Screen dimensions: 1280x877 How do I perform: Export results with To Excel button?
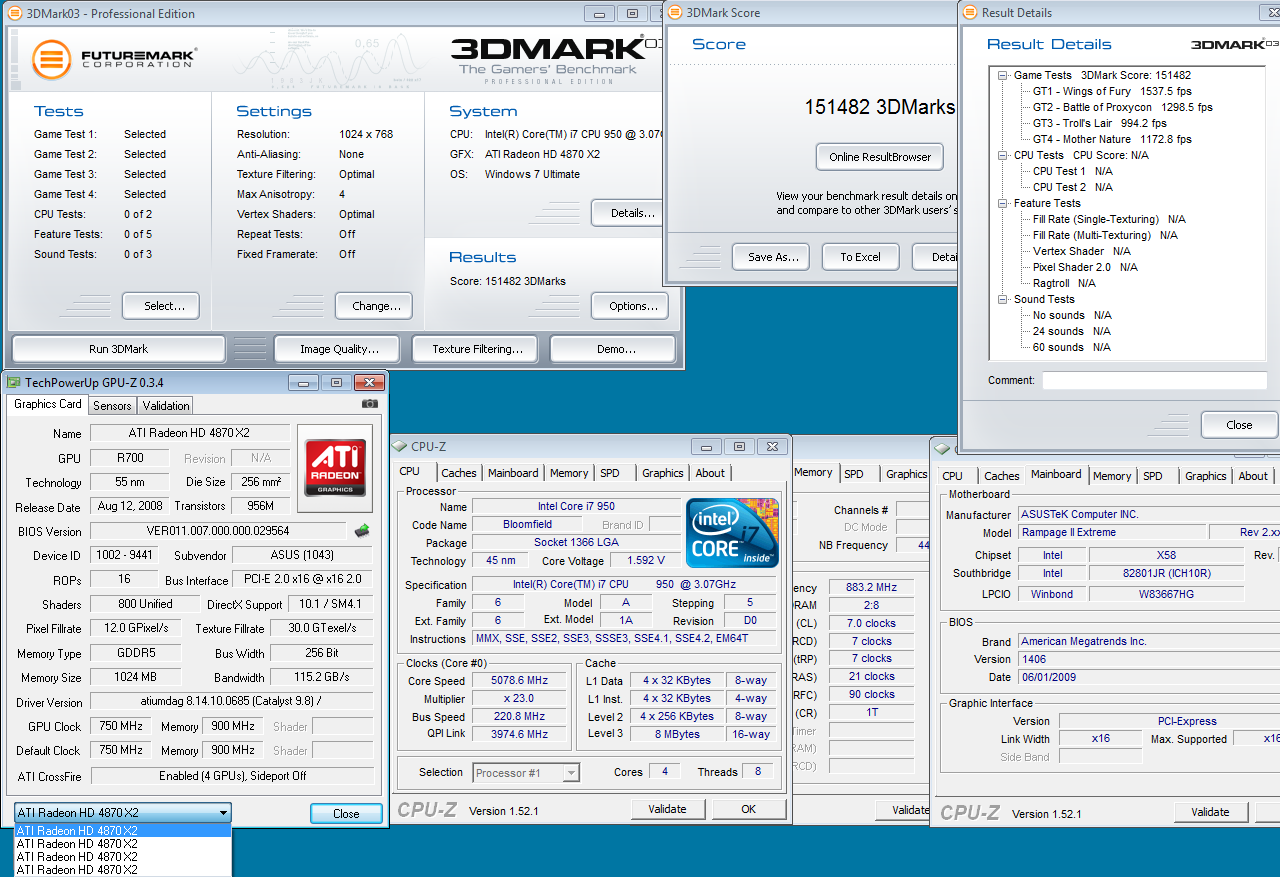pos(860,257)
